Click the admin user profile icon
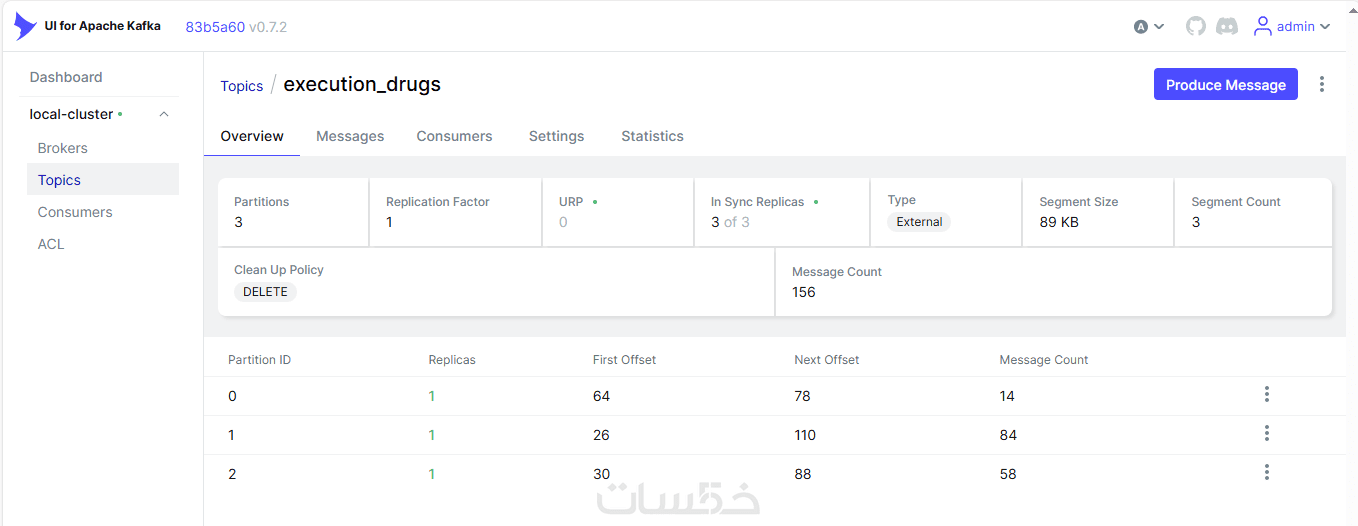Screen dimensions: 1358x526 (x=1263, y=27)
